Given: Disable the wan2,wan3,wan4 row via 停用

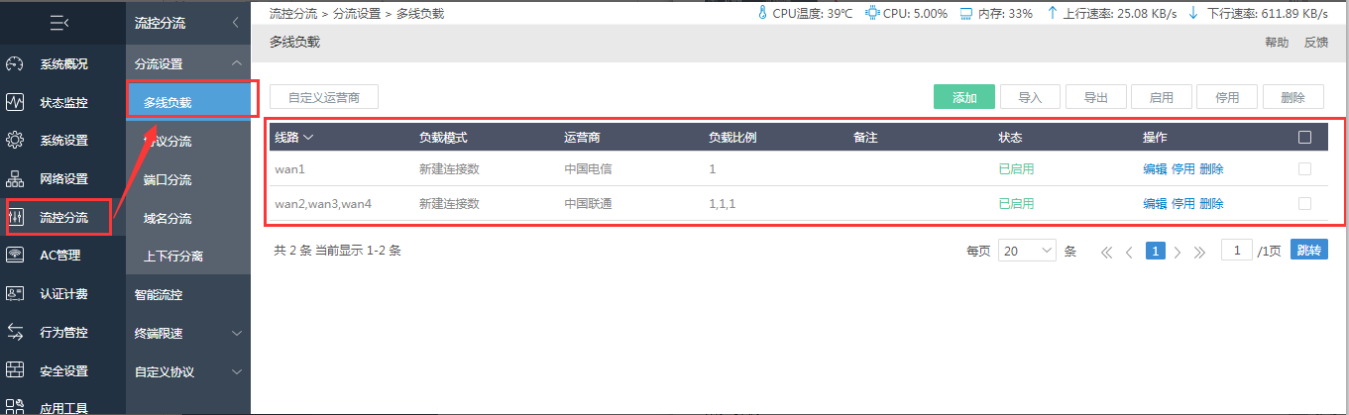Looking at the screenshot, I should [x=1183, y=203].
